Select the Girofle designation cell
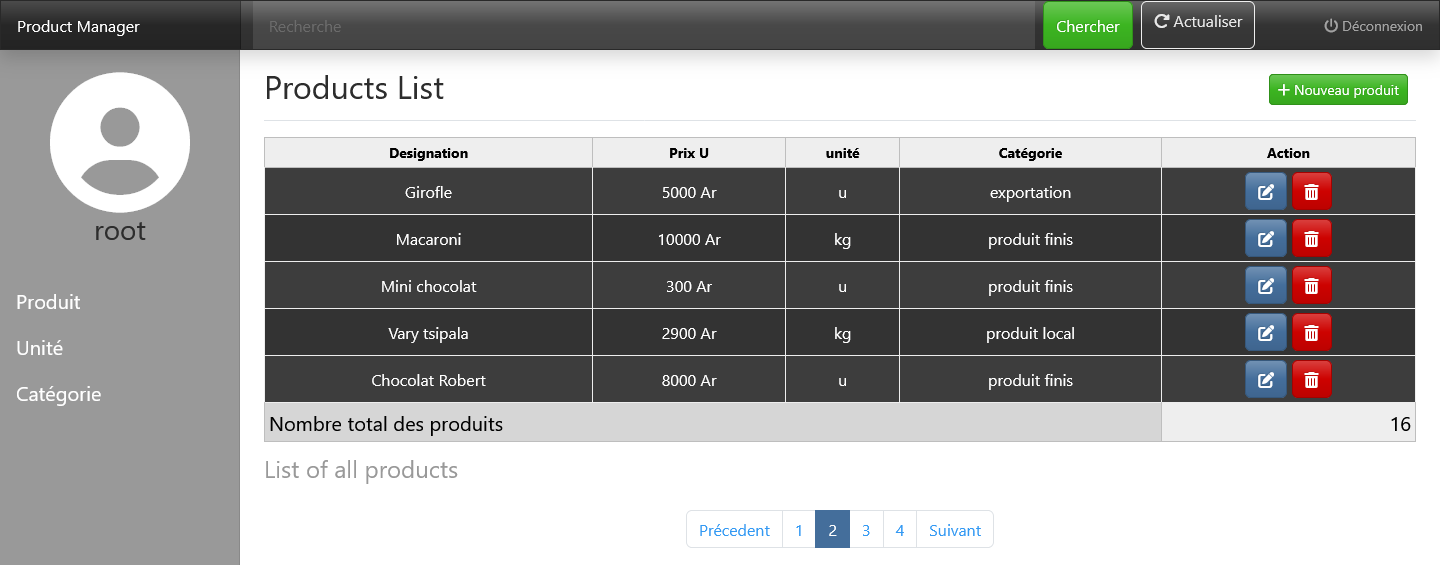This screenshot has width=1440, height=565. point(428,192)
